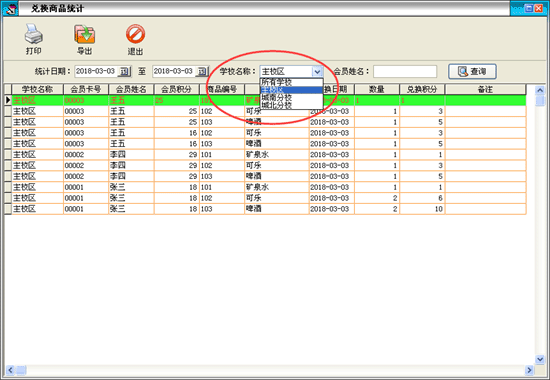Click the Query (查询) magnifier button

click(x=472, y=71)
